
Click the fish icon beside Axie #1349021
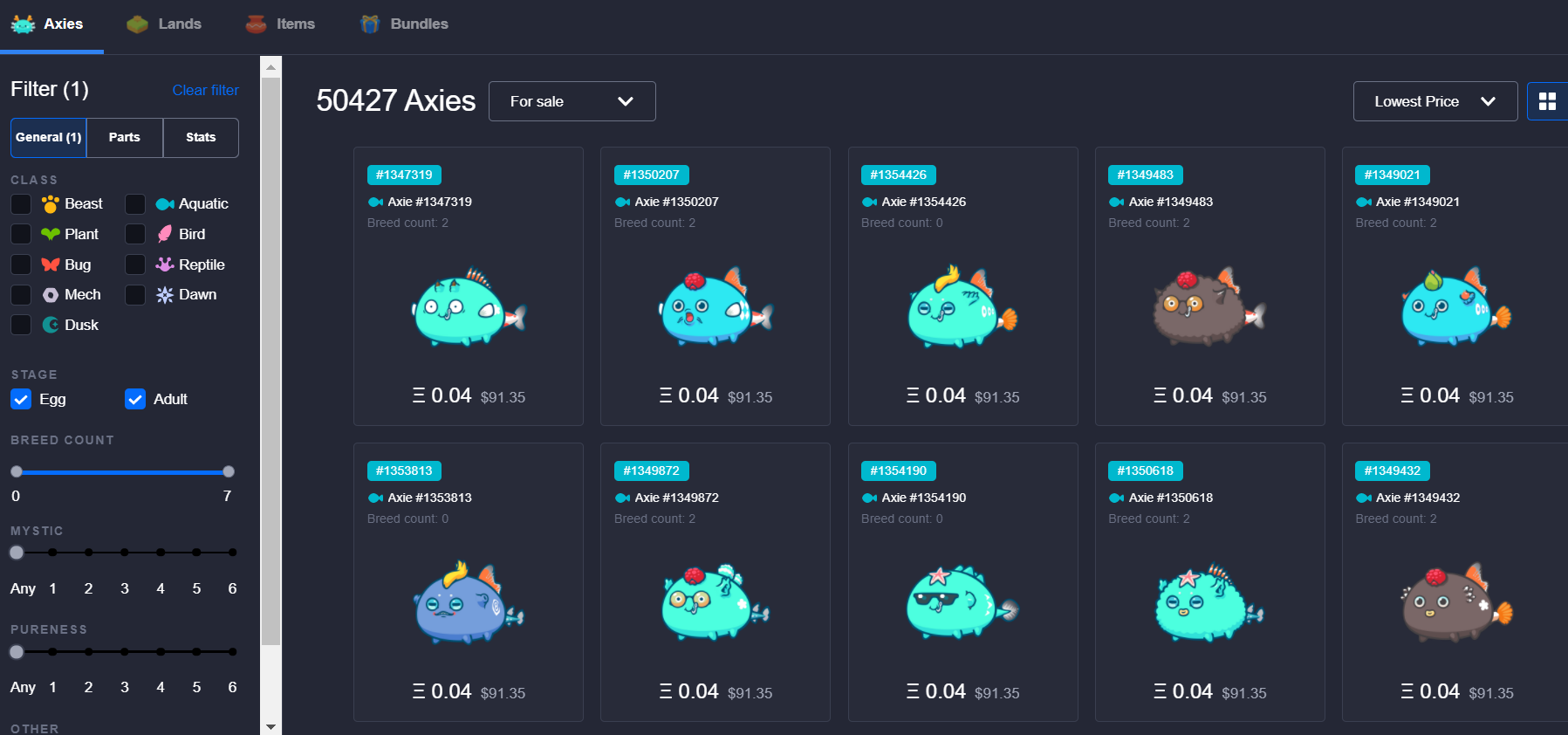1363,203
